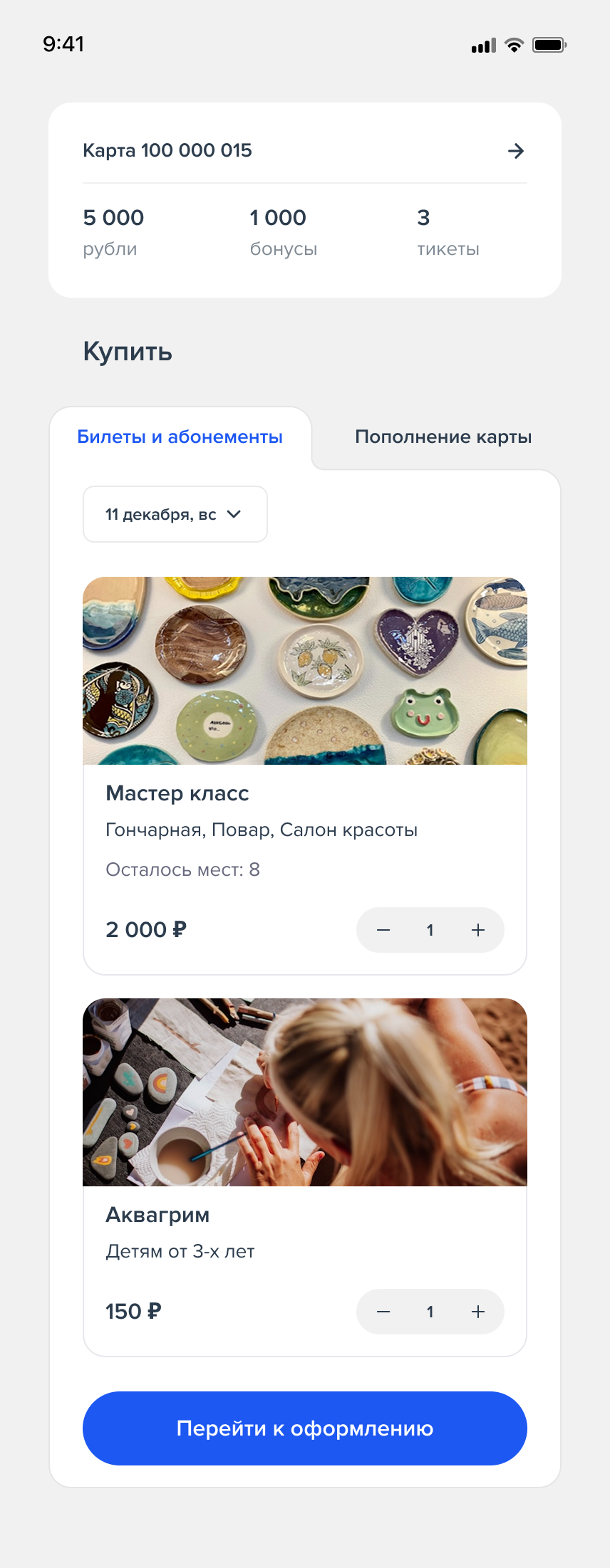Screen dimensions: 610x1568
Task: Increase Мастер класс ticket quantity with plus
Action: 478,930
